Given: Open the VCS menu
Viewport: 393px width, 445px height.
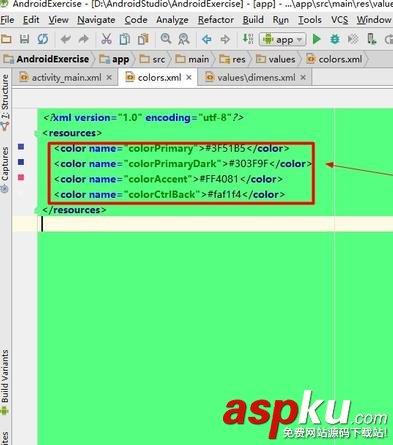Looking at the screenshot, I should pyautogui.click(x=339, y=20).
